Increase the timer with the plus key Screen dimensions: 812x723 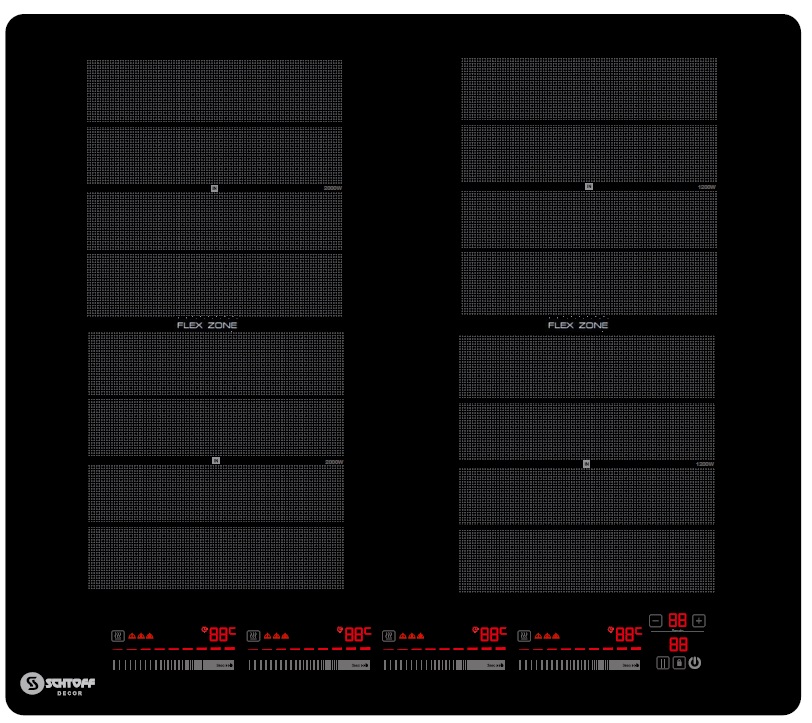click(x=697, y=621)
